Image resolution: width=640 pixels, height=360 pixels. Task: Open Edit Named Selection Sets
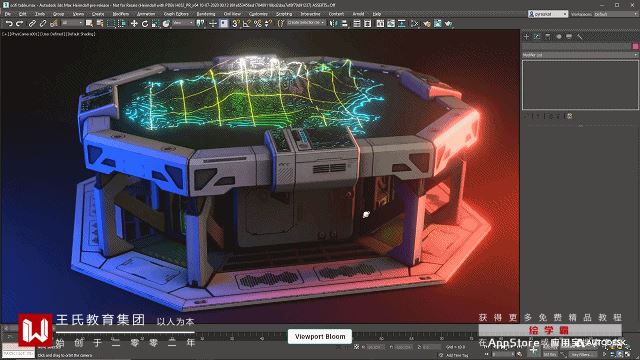click(x=281, y=24)
